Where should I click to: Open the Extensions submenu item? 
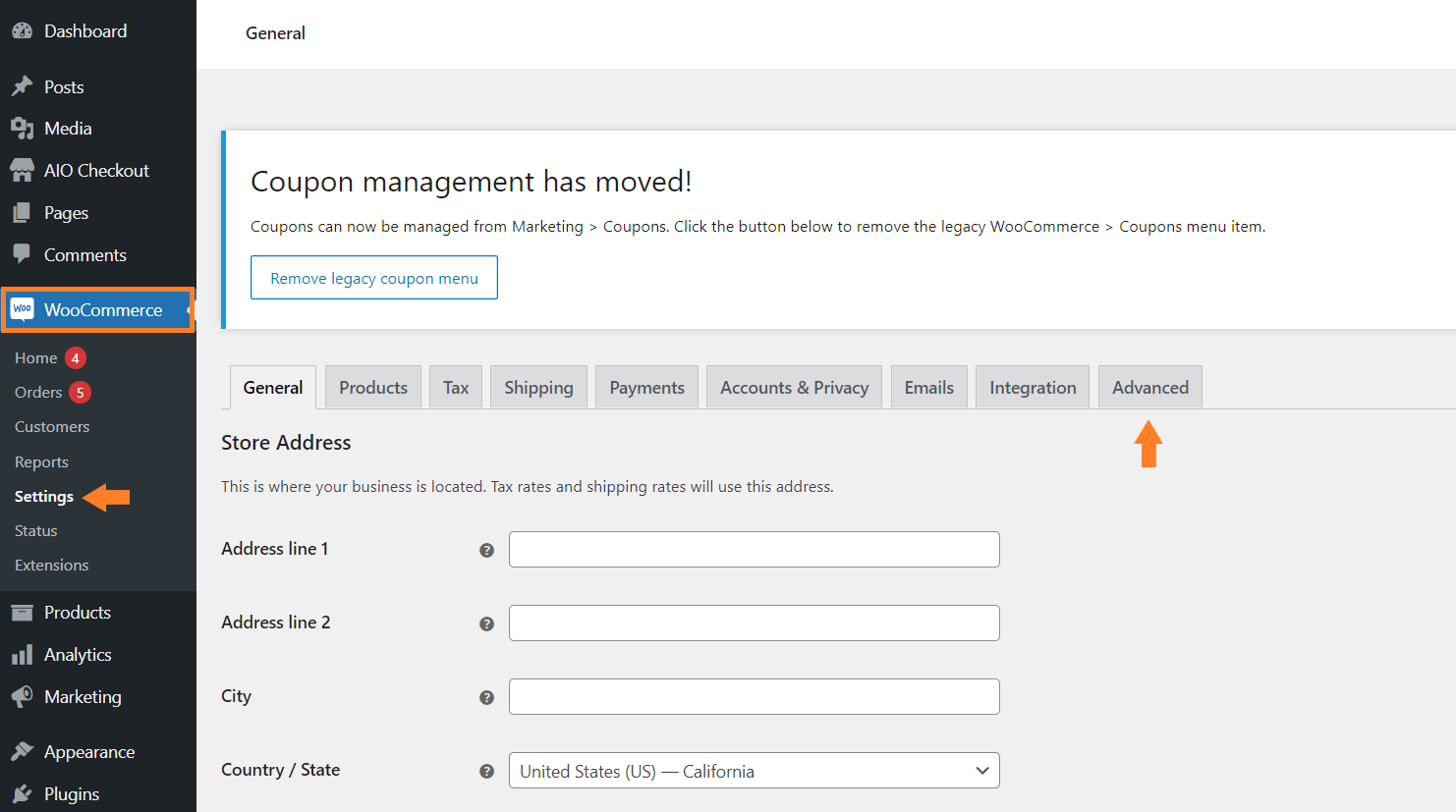(52, 566)
